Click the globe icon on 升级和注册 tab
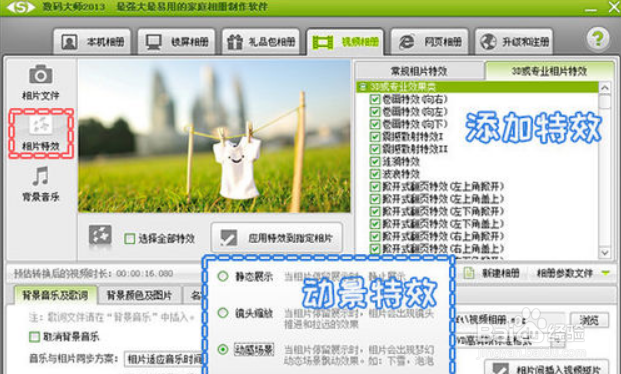Screen dimensions: 621x374 click(488, 41)
